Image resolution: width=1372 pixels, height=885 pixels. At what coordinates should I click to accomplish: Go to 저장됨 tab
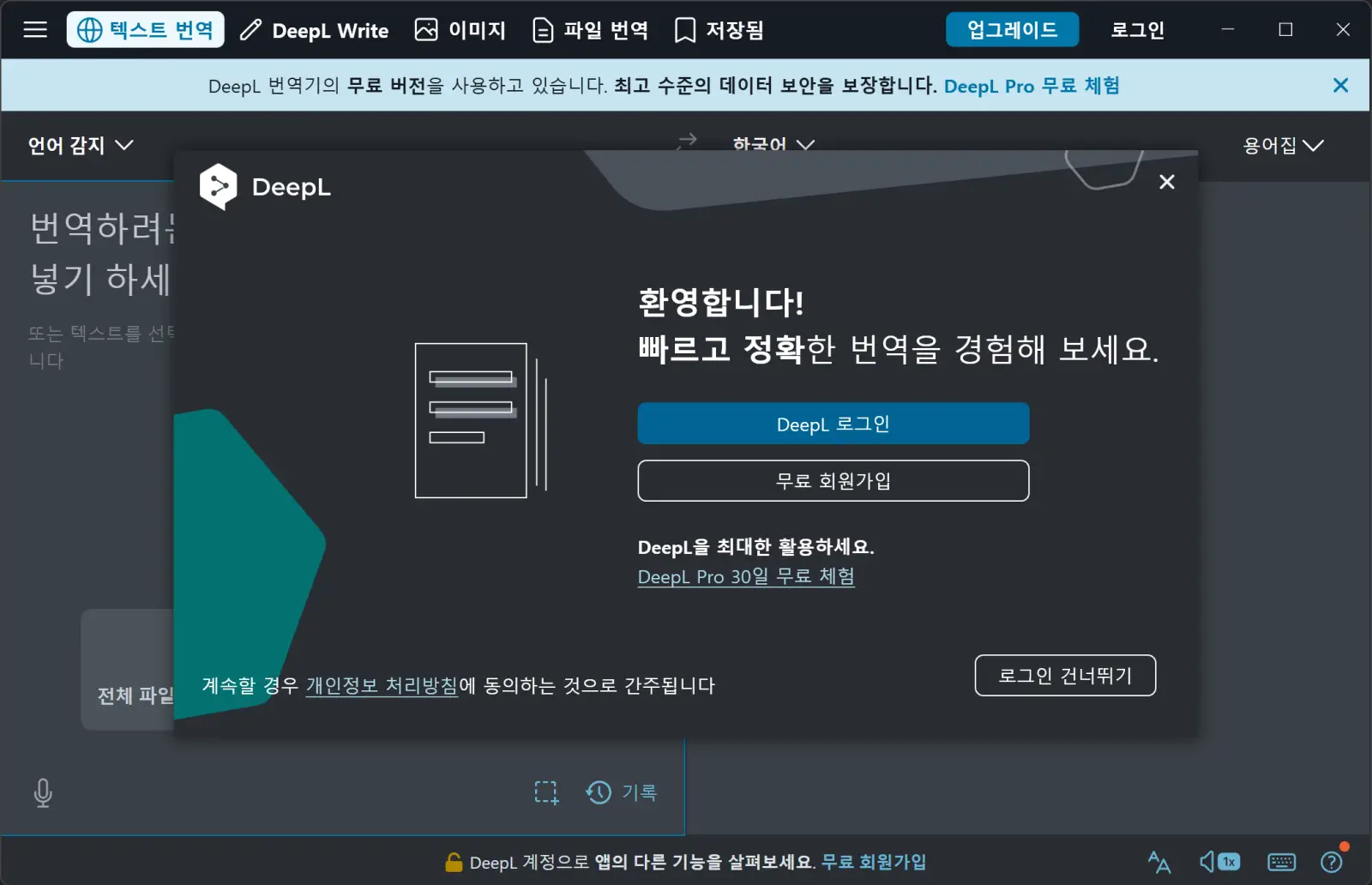[x=719, y=30]
